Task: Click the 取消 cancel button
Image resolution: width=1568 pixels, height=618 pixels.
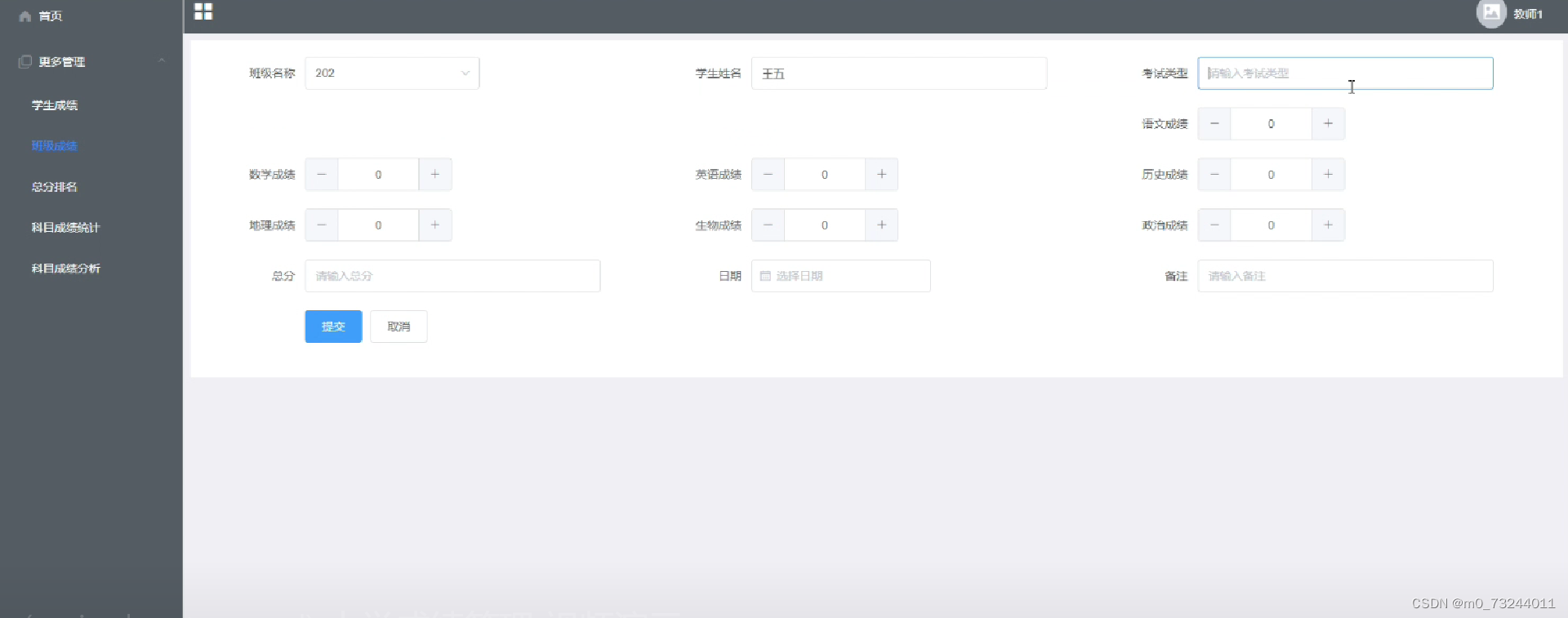Action: [399, 327]
